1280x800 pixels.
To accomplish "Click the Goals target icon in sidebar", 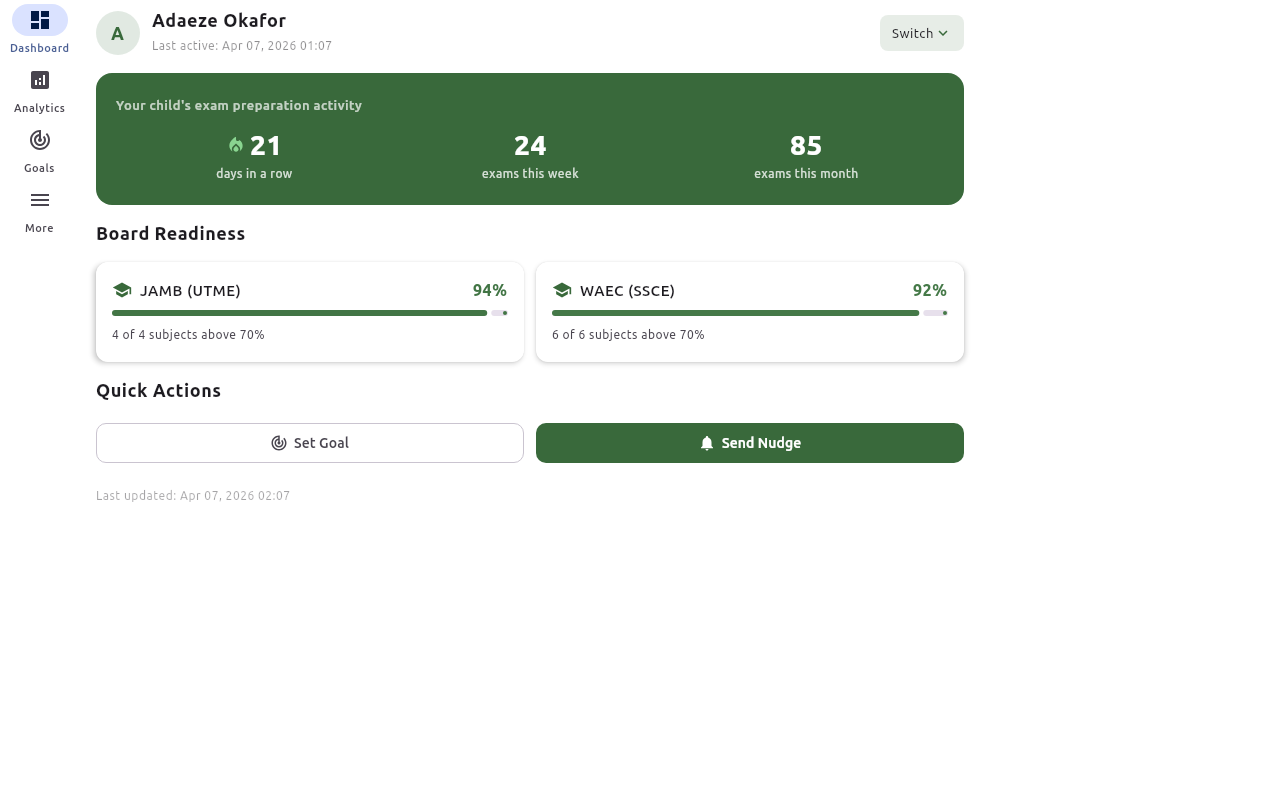I will 40,140.
